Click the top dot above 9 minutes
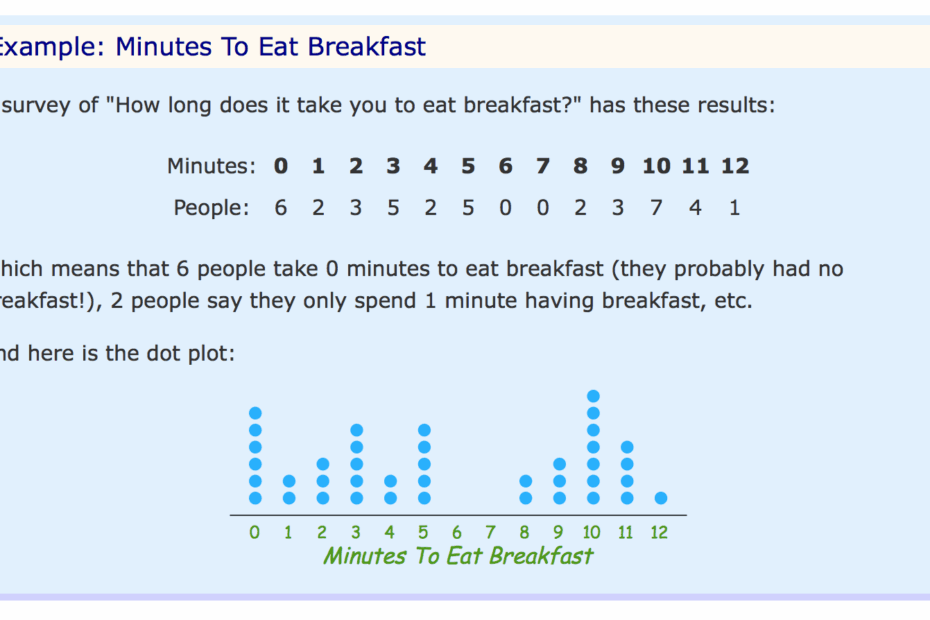The height and width of the screenshot is (620, 930). (x=559, y=464)
